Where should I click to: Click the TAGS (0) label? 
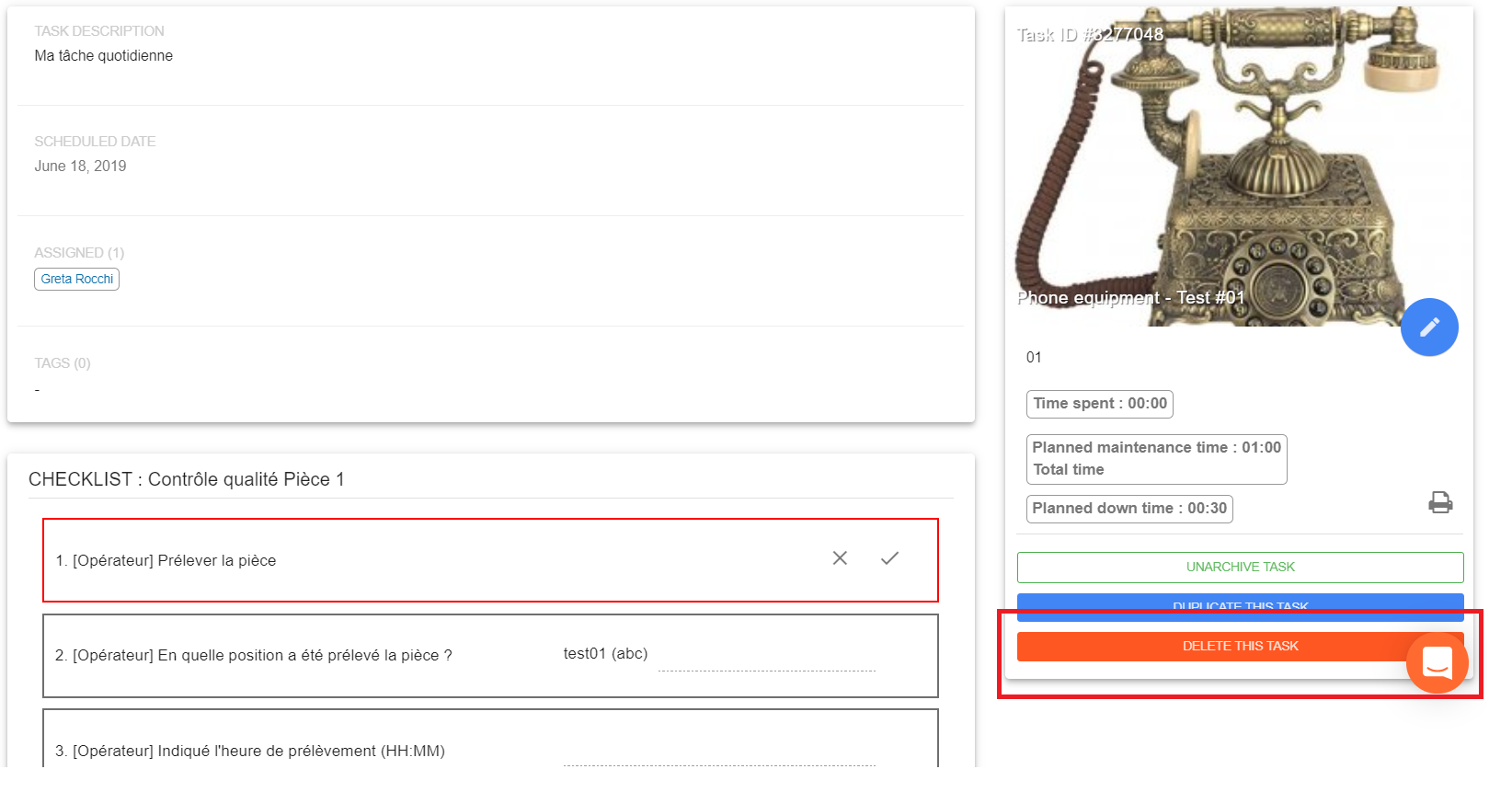(x=63, y=363)
